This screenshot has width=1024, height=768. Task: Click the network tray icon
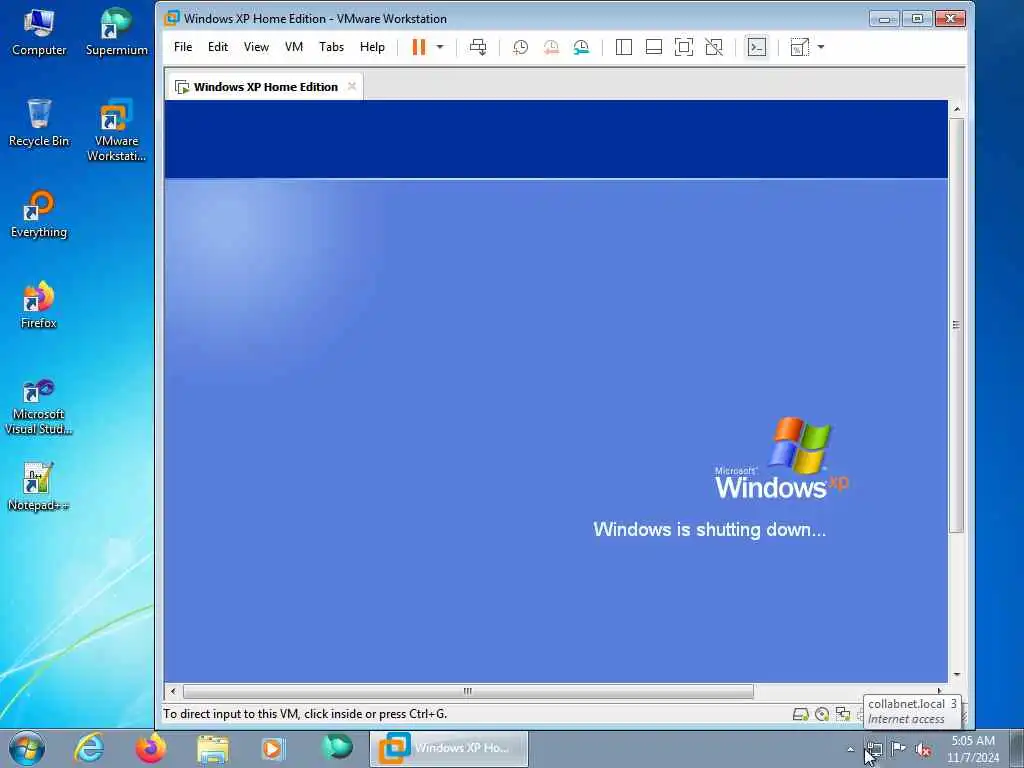tap(874, 749)
